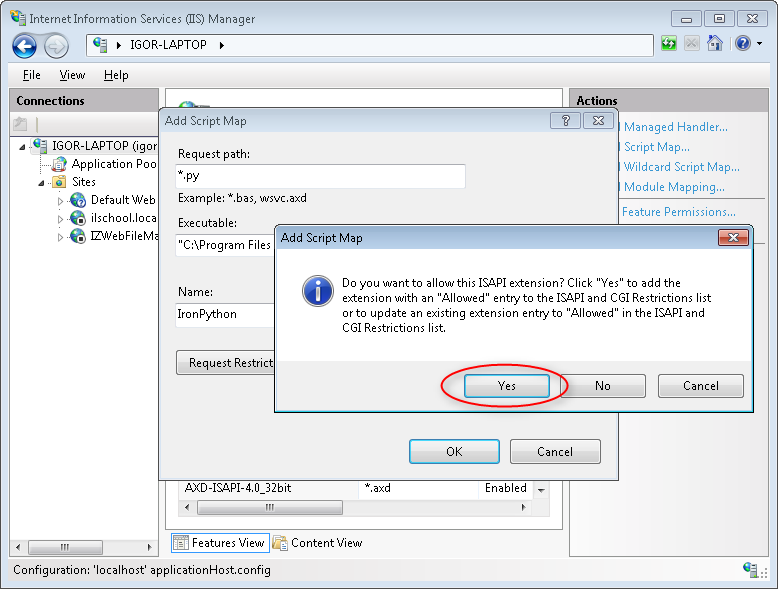778x589 pixels.
Task: Click Wildcard Script Map action link
Action: point(681,167)
